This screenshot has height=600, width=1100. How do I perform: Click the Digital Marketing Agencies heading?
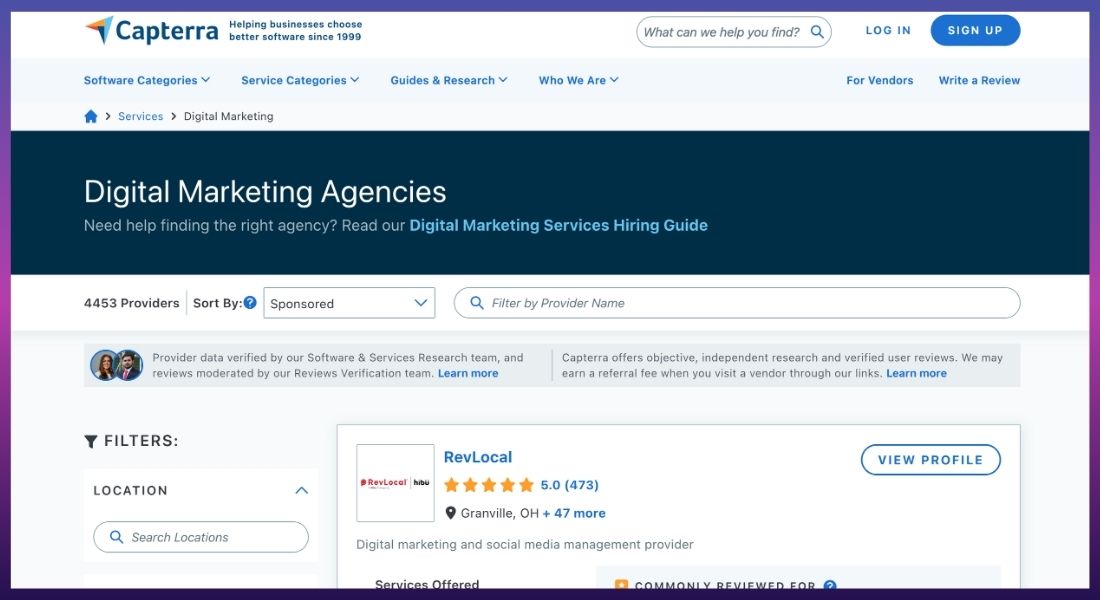click(265, 192)
